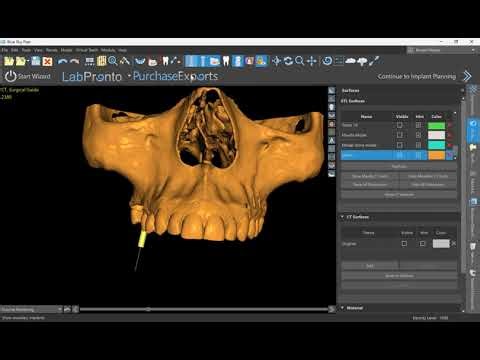
Task: Click the double chevron next to Continue
Action: point(467,76)
